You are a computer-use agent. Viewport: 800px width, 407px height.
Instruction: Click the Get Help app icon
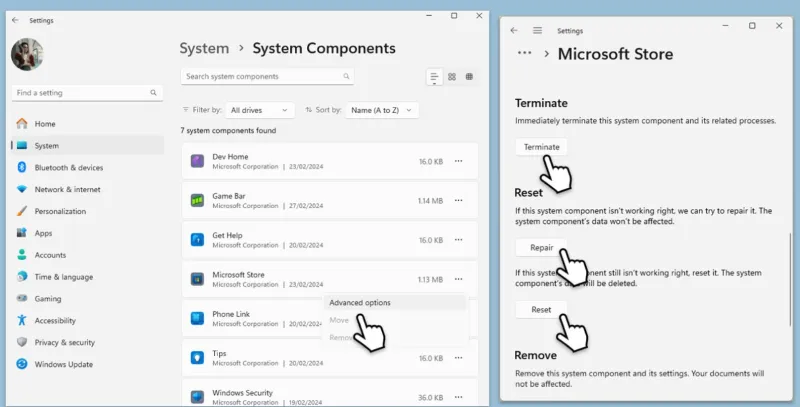point(197,240)
